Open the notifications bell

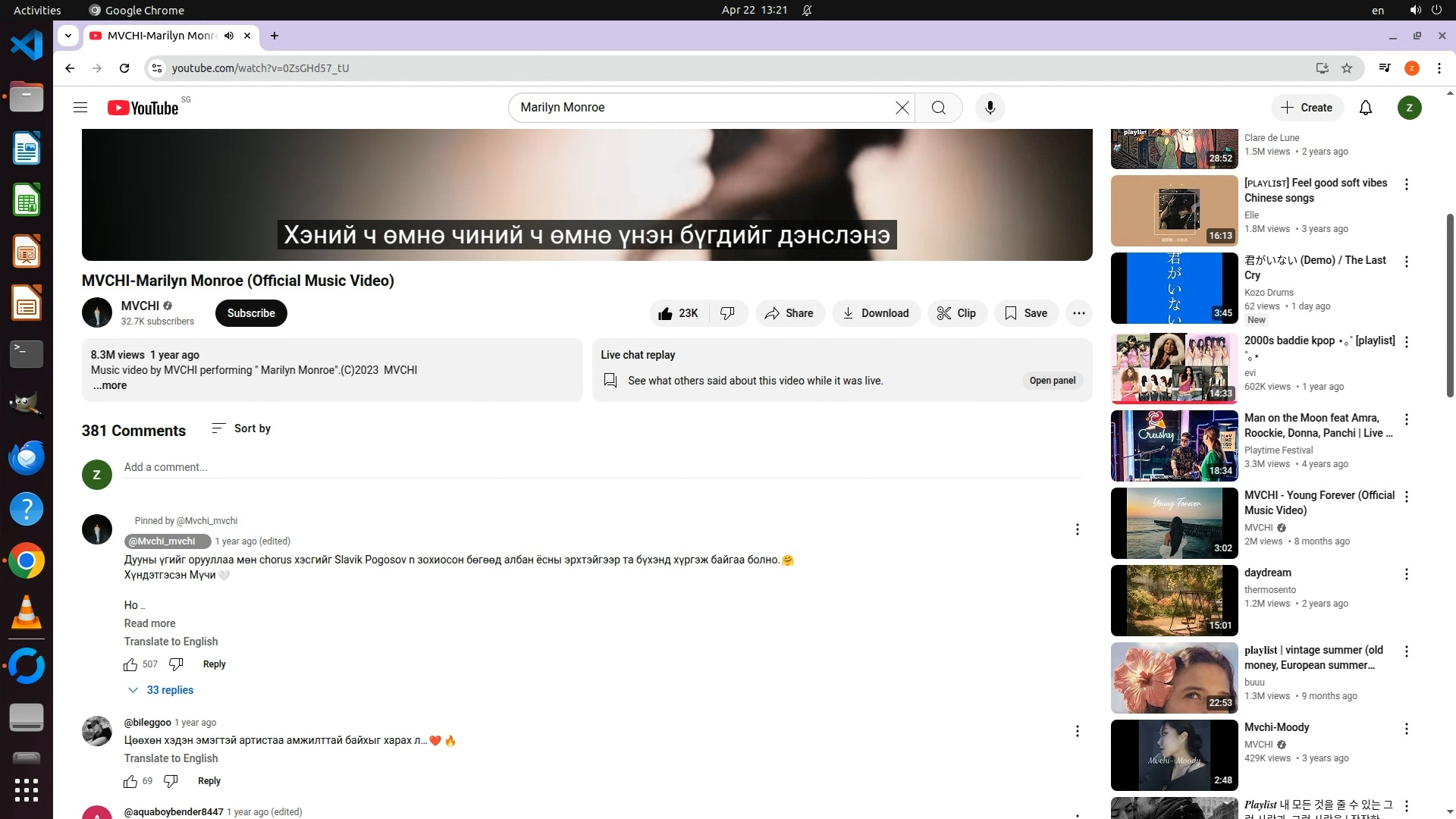(x=1365, y=108)
